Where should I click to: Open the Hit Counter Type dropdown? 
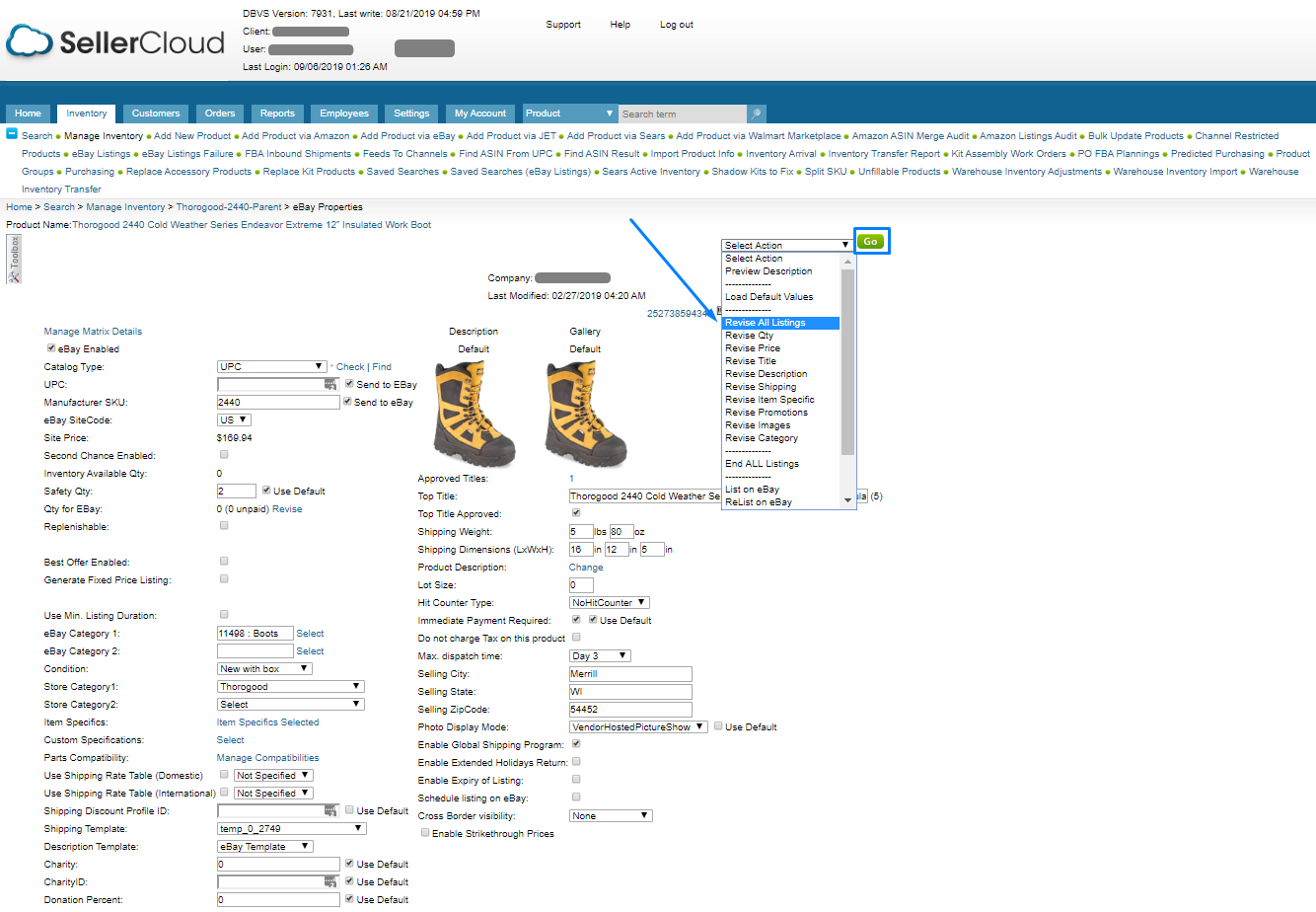[x=610, y=602]
